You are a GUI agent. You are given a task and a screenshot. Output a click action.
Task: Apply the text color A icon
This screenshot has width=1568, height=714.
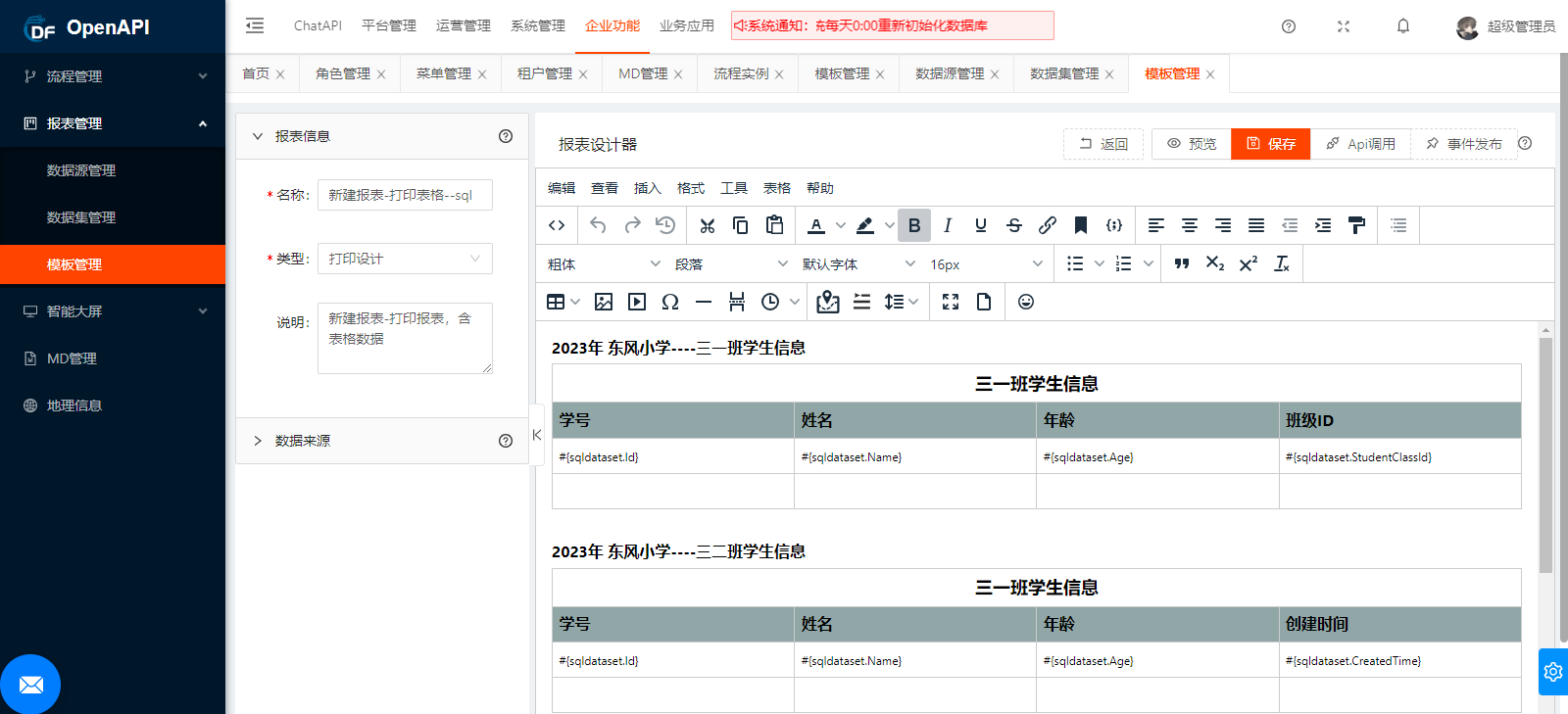click(x=816, y=225)
